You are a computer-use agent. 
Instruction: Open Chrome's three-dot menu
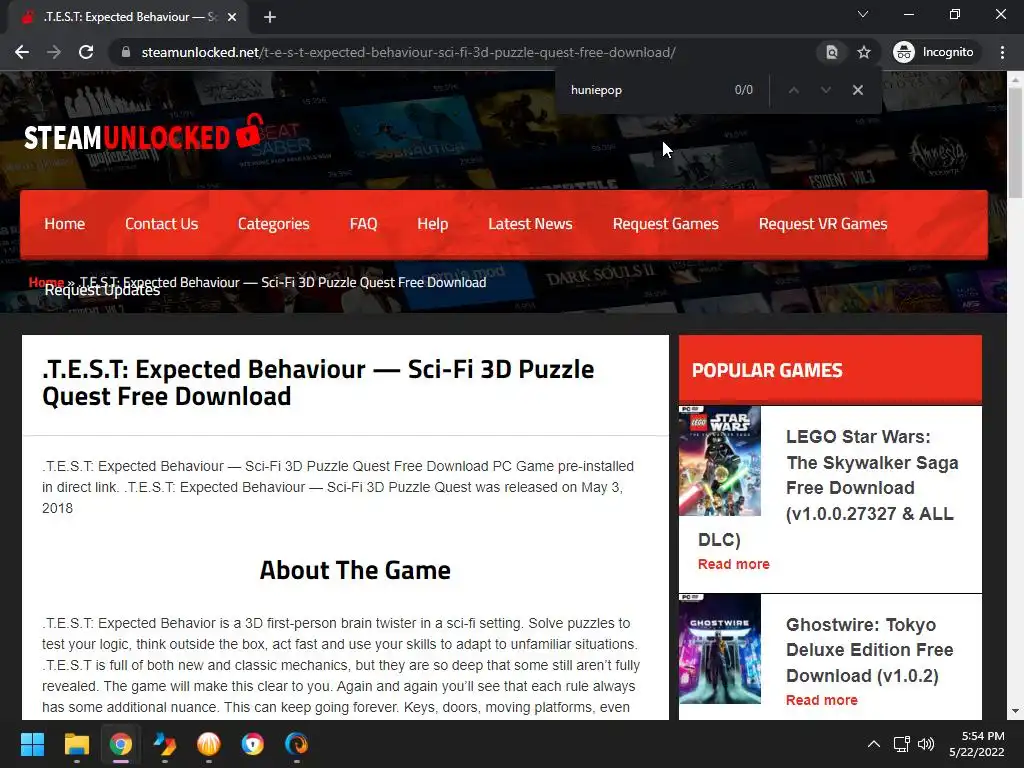tap(1002, 52)
